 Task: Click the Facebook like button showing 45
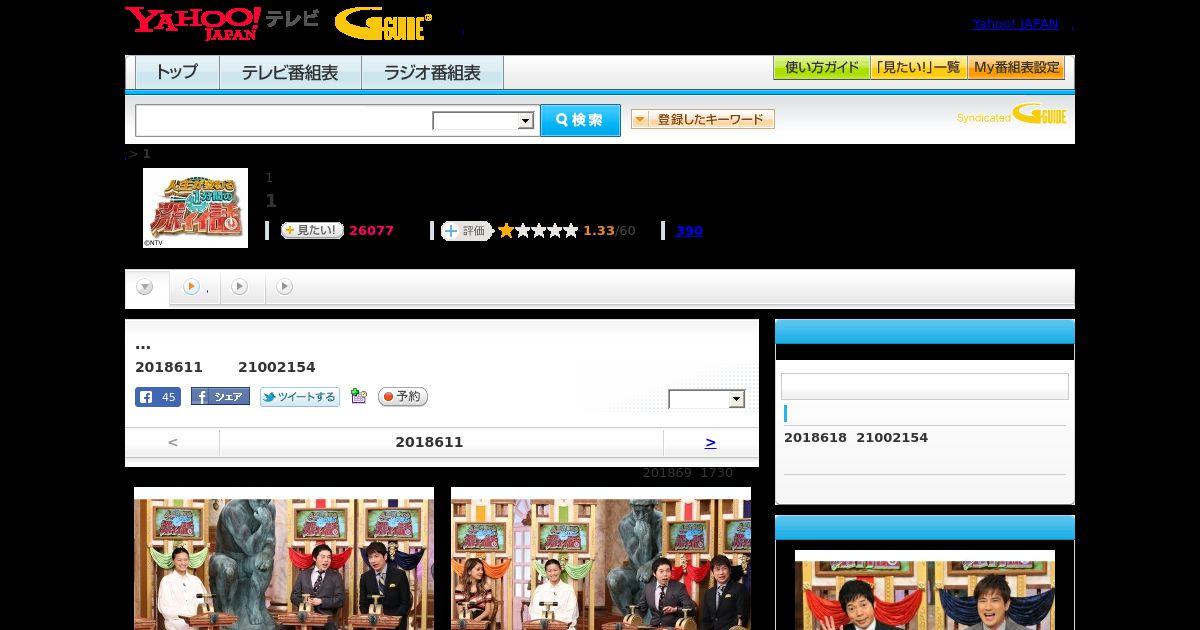coord(158,397)
